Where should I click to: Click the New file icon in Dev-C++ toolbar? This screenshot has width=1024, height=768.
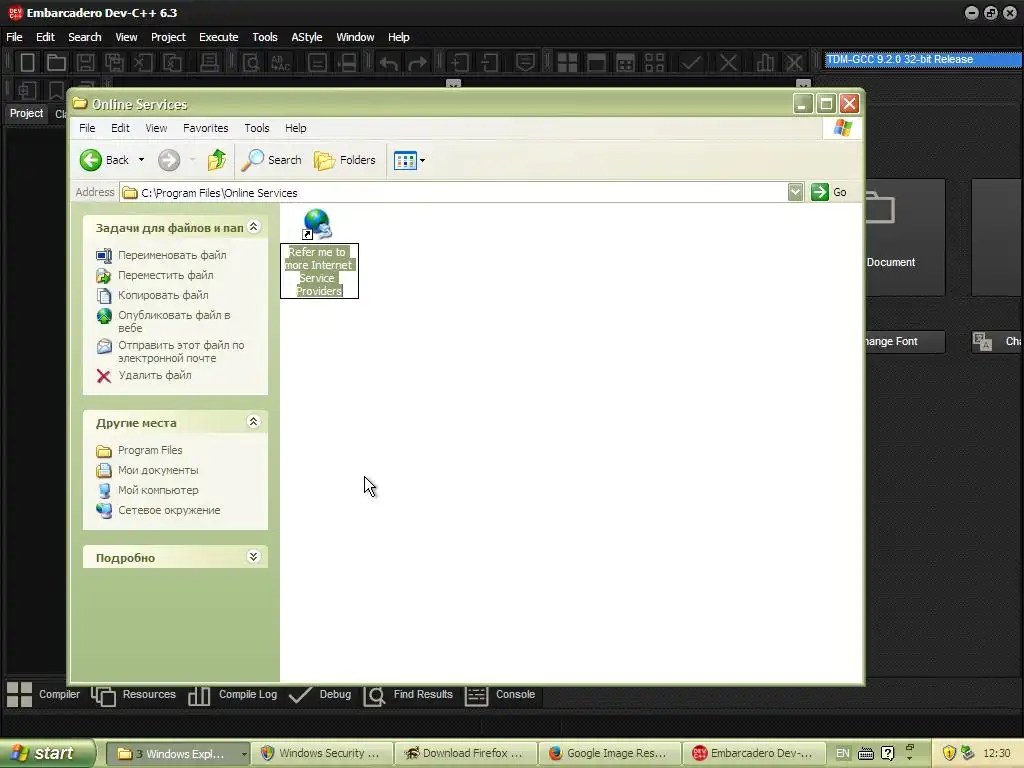coord(27,63)
